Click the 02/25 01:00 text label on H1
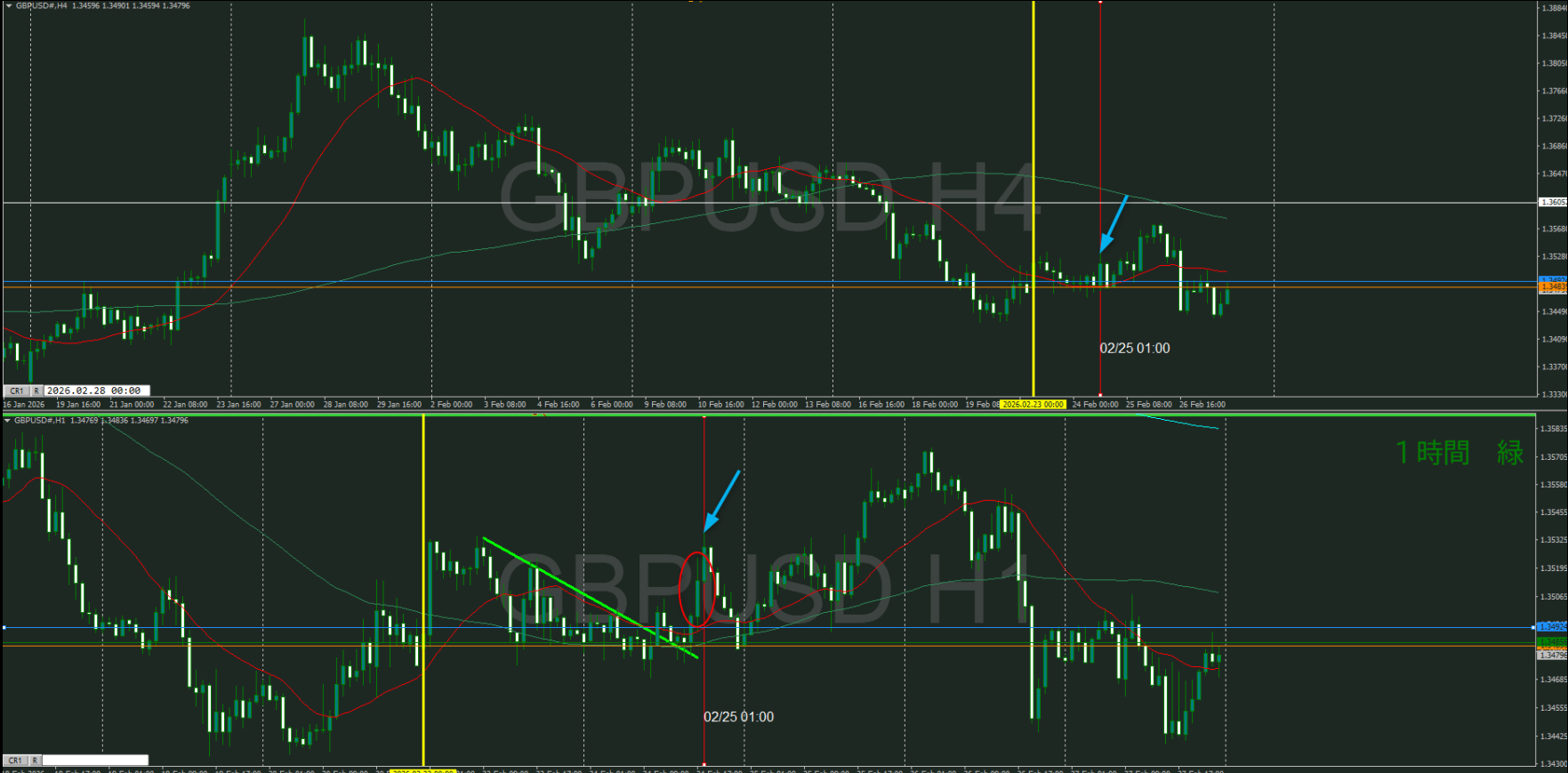The height and width of the screenshot is (773, 1568). click(738, 717)
